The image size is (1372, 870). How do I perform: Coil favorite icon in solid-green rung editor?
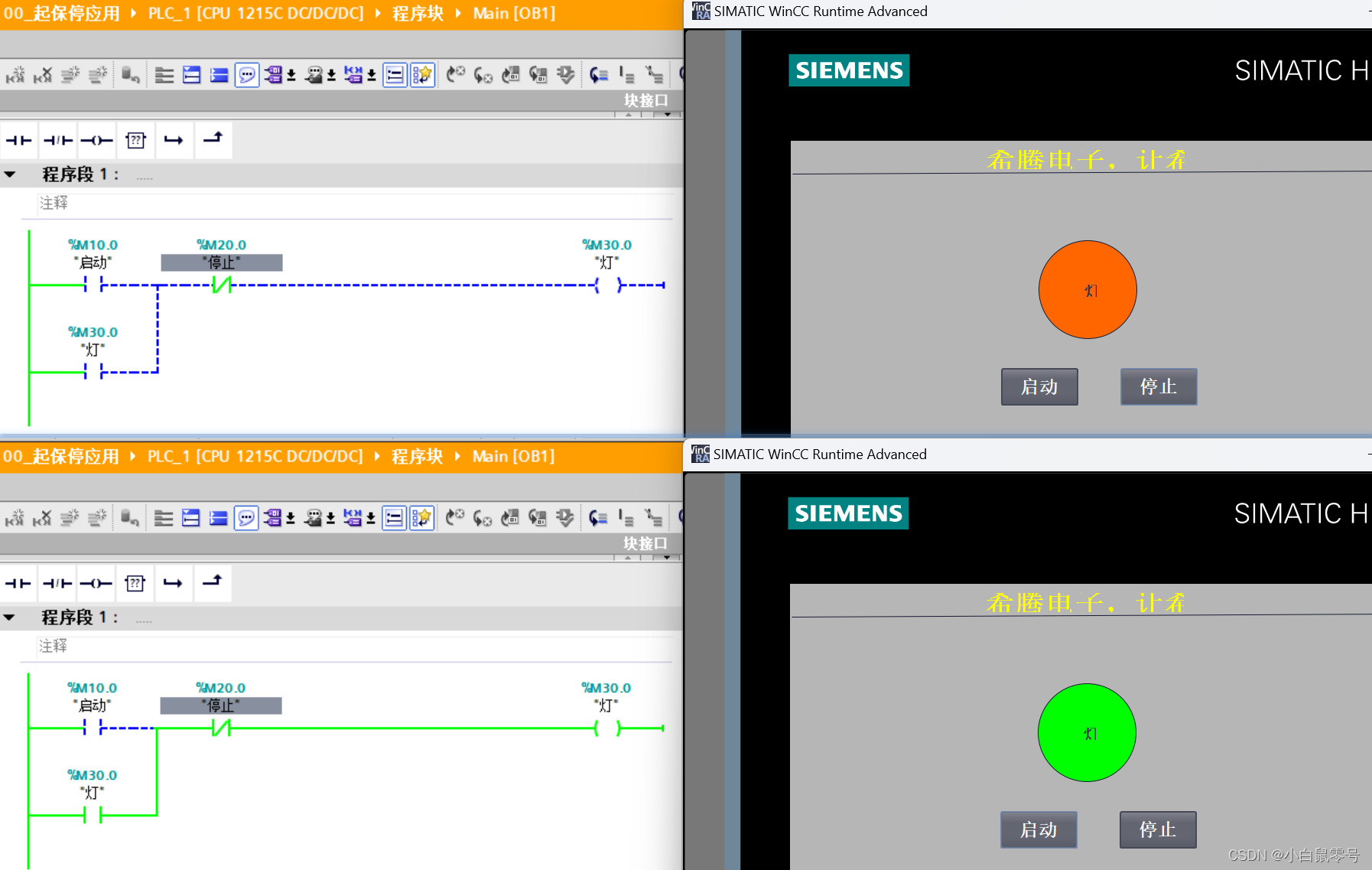click(96, 583)
